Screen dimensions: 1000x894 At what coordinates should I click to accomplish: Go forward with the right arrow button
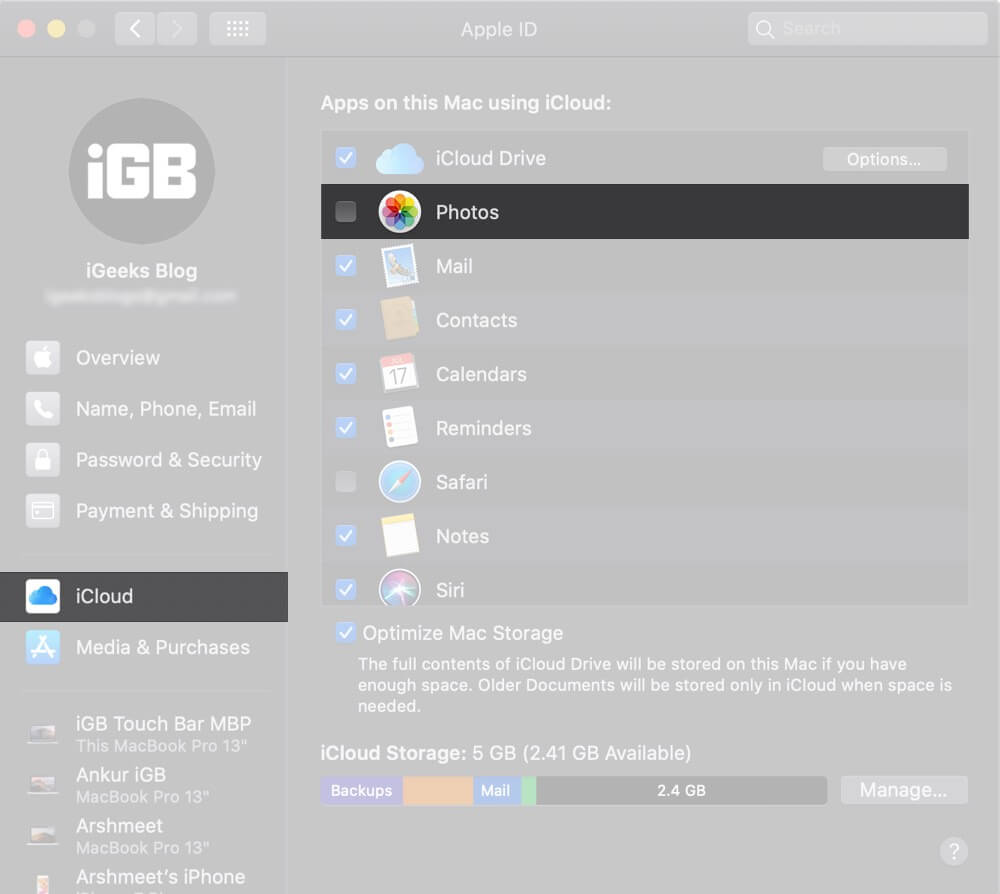point(177,29)
